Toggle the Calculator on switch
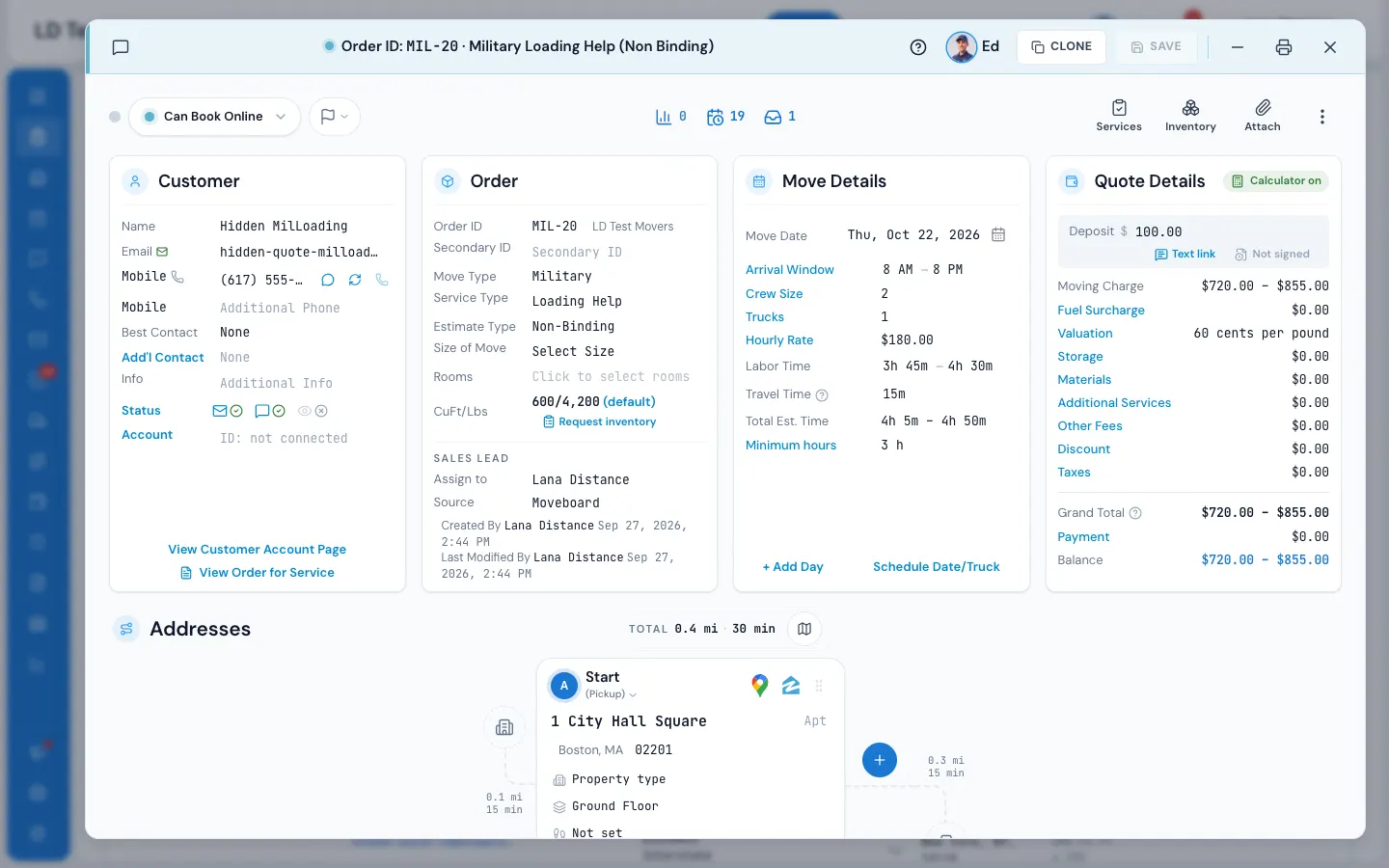This screenshot has height=868, width=1389. tap(1276, 181)
